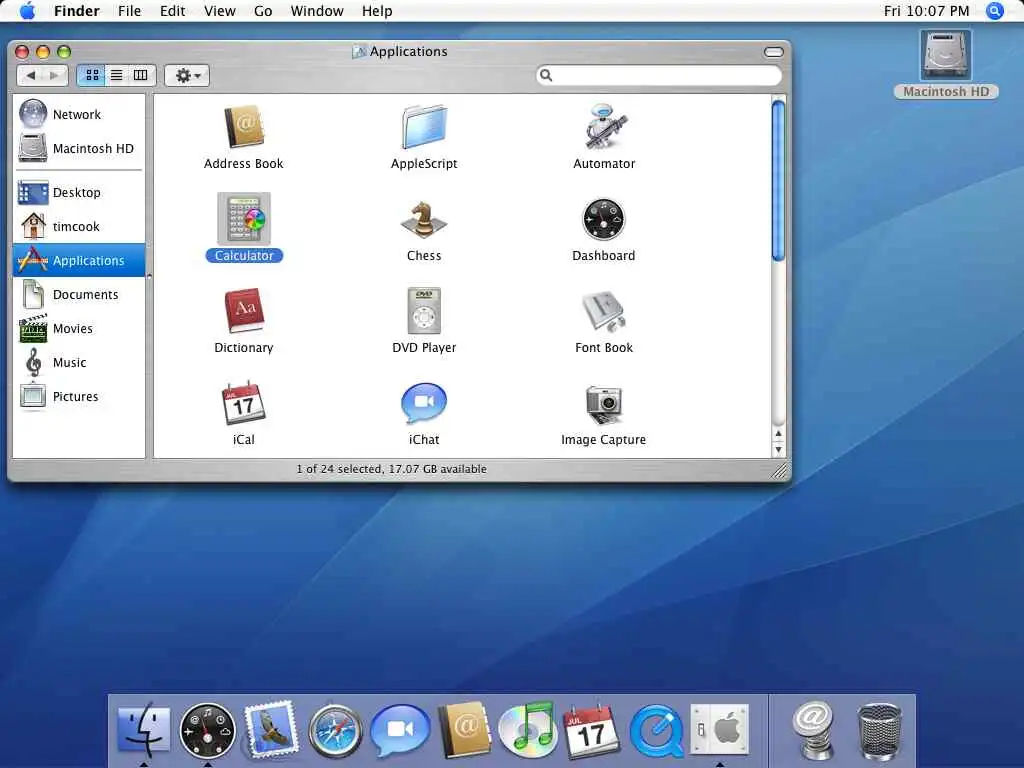The image size is (1024, 768).
Task: Go forward with the right arrow button
Action: [x=55, y=75]
